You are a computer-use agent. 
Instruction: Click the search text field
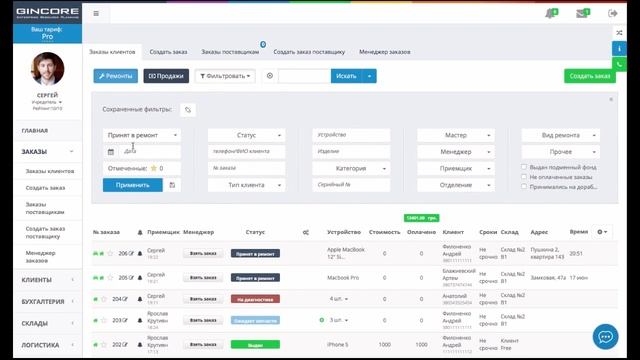[304, 76]
